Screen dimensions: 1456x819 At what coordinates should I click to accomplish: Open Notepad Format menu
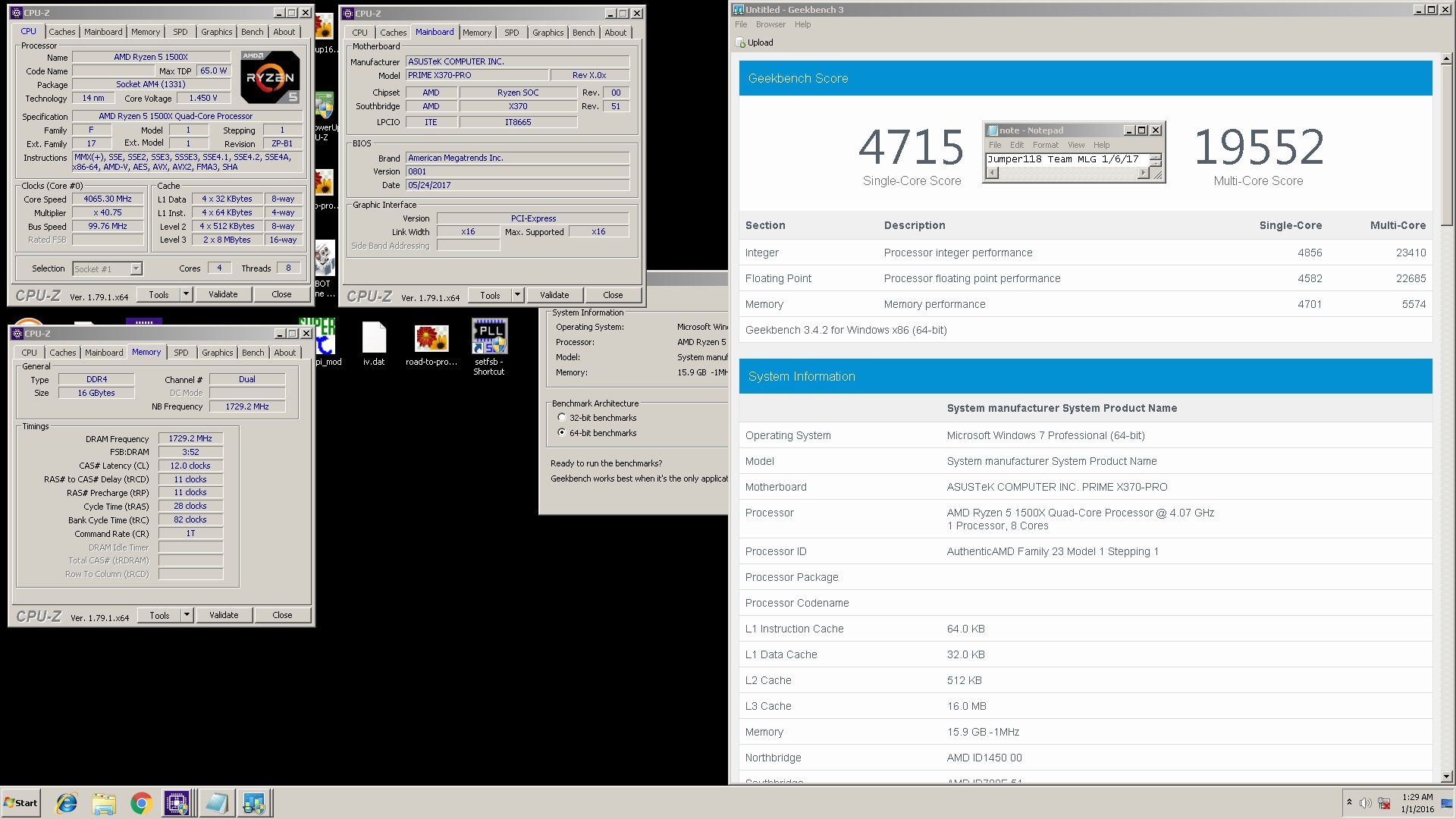(x=1045, y=145)
